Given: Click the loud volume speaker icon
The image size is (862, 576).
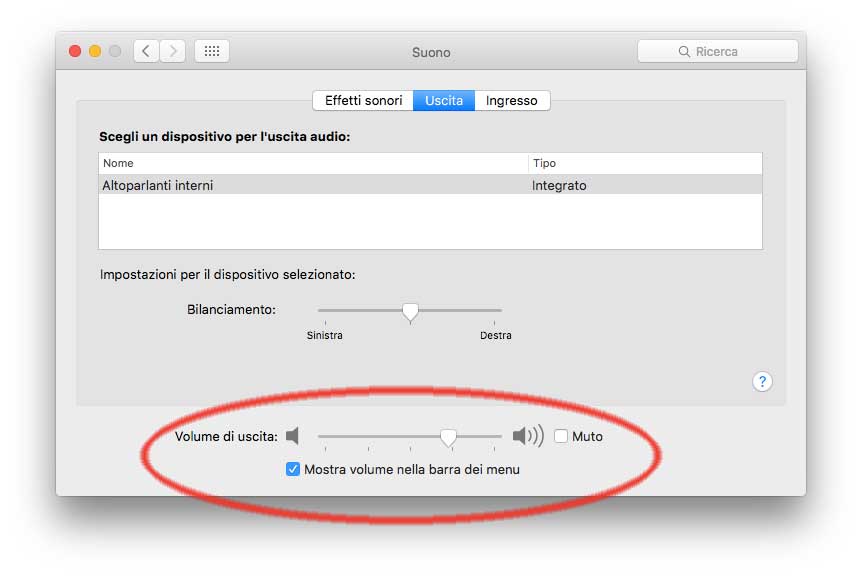Looking at the screenshot, I should click(x=528, y=436).
